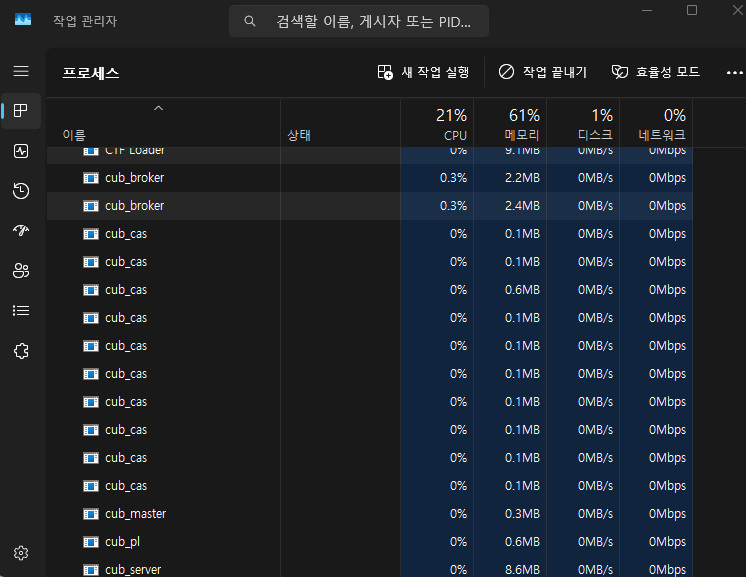Select the cub_server process row

click(x=370, y=569)
